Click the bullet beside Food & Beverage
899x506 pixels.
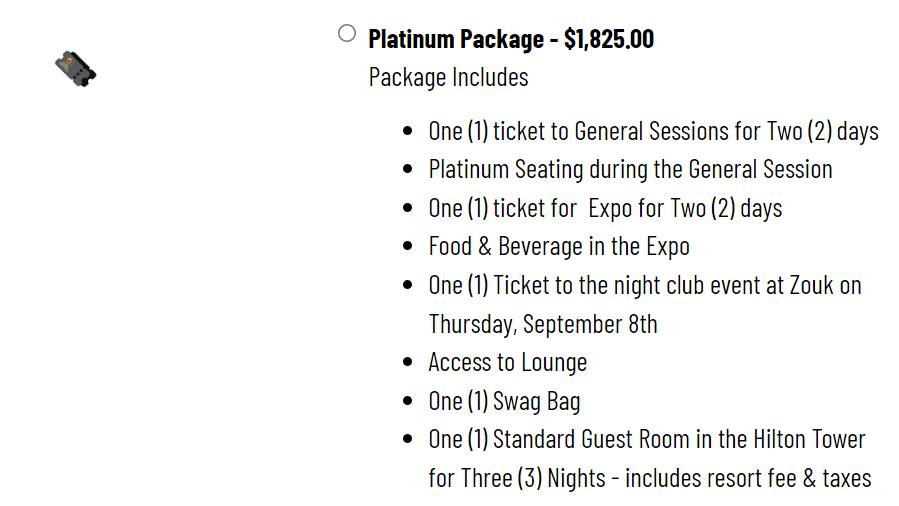tap(408, 246)
